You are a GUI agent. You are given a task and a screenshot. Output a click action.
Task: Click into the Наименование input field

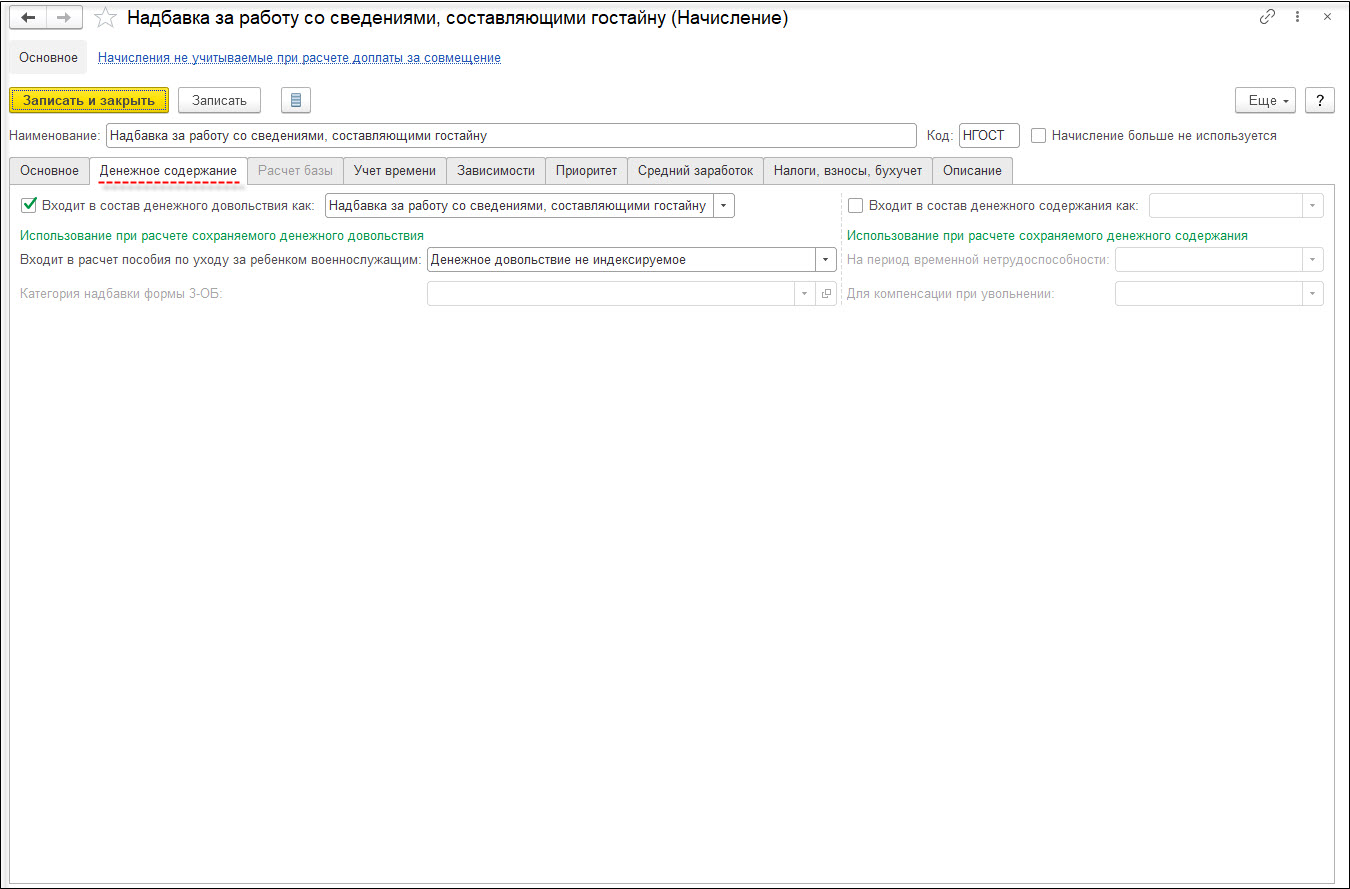tap(510, 135)
